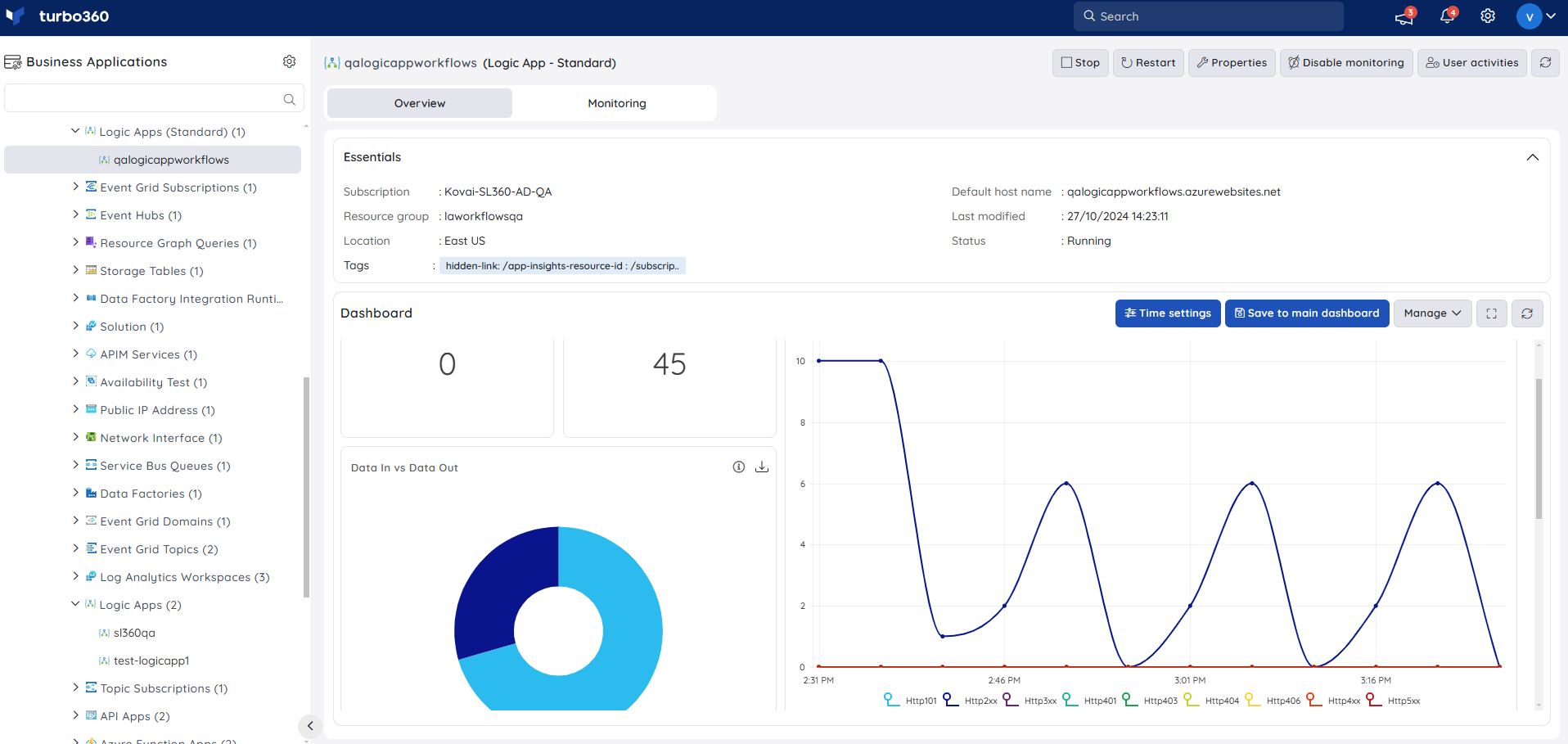
Task: Collapse the Essentials section
Action: (1533, 157)
